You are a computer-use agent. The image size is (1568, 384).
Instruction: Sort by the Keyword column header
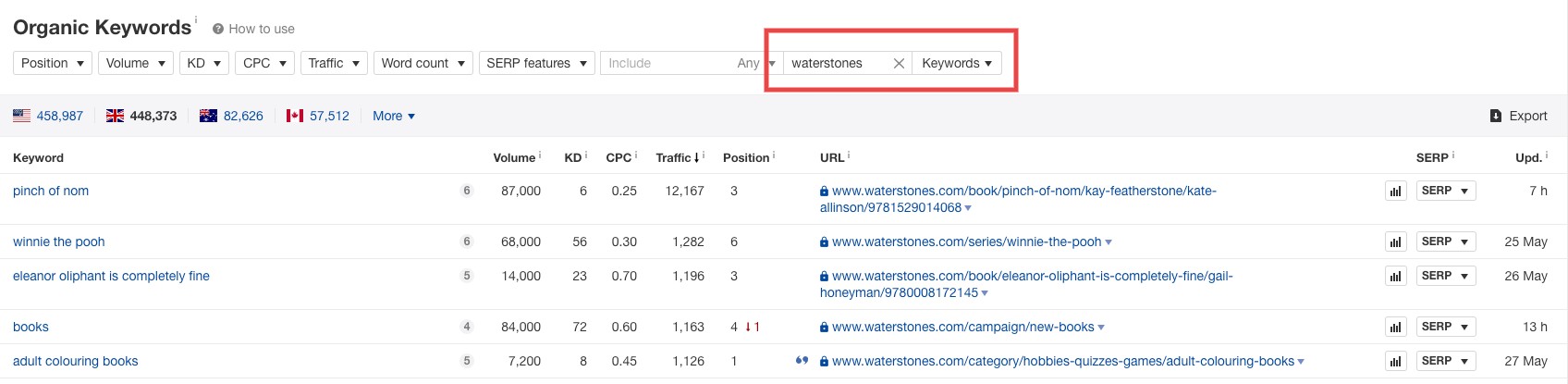[38, 157]
